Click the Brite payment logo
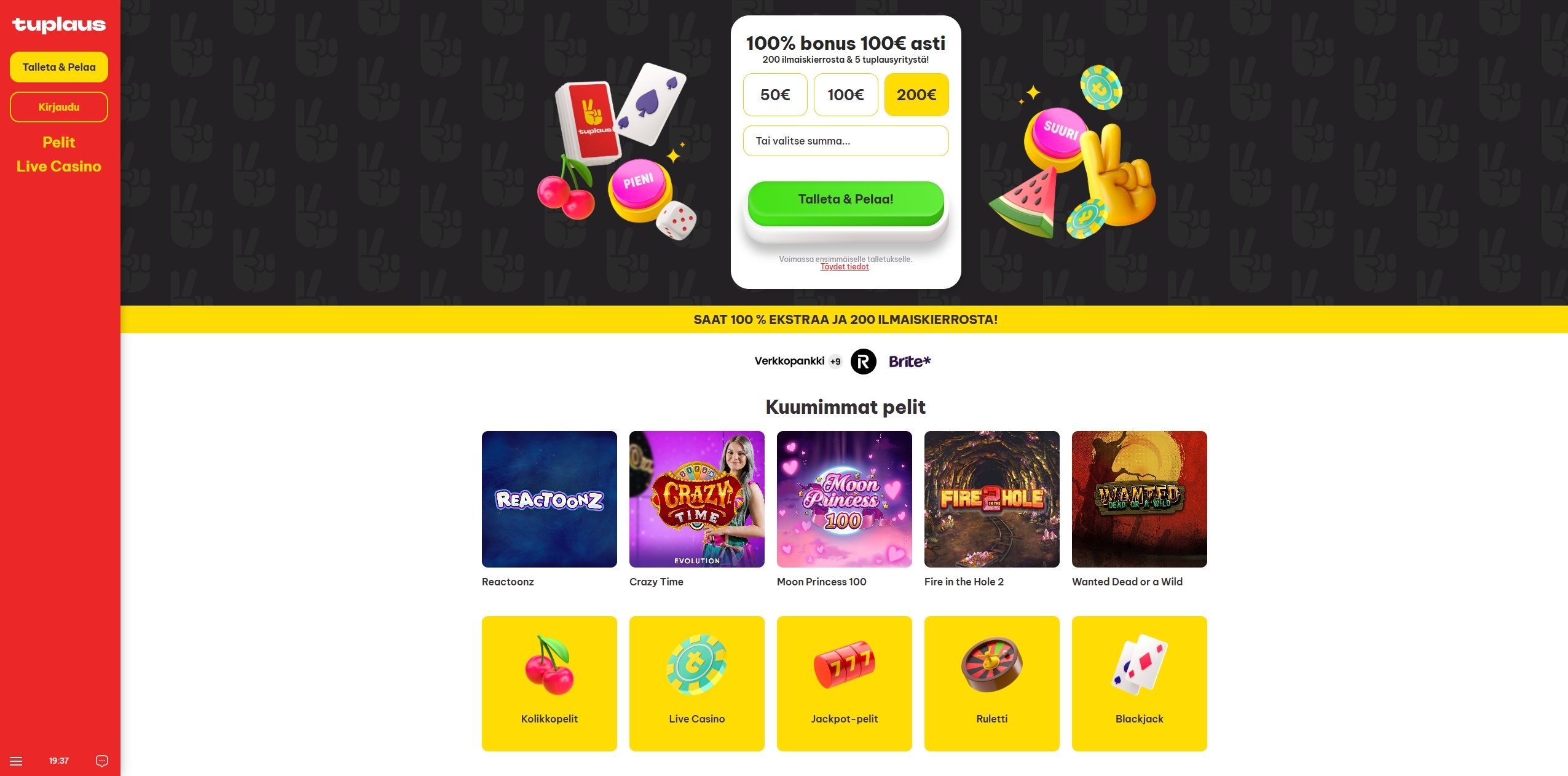The image size is (1568, 776). pos(910,362)
